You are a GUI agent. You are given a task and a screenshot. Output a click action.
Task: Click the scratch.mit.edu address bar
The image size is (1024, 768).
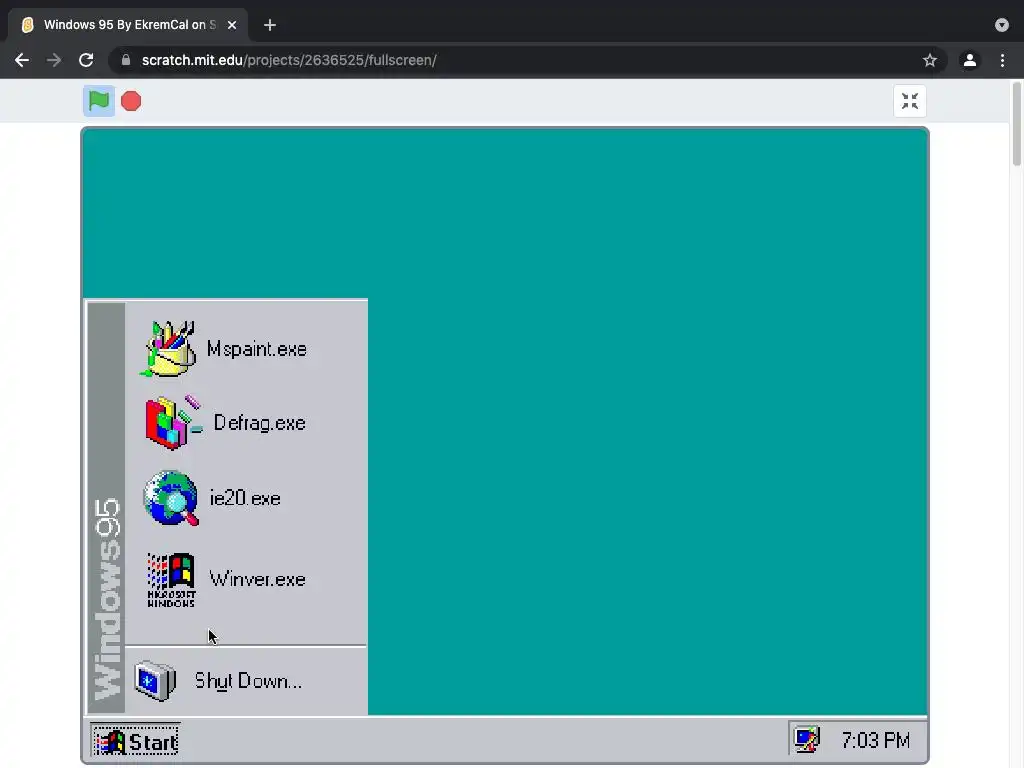(528, 60)
